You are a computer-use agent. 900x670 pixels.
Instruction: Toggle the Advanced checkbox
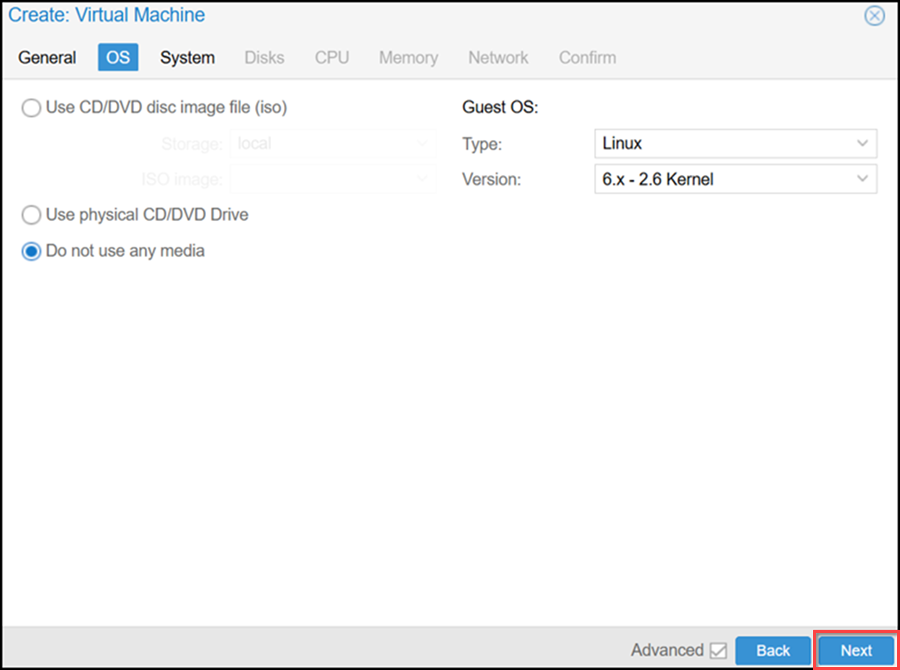click(x=718, y=650)
